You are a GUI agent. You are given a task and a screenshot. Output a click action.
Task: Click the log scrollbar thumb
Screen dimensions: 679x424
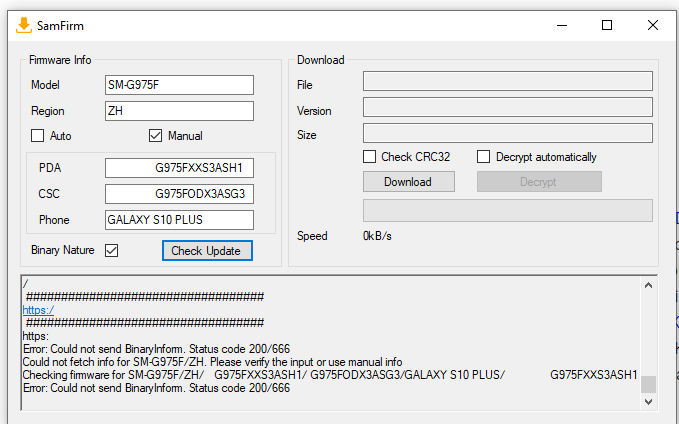point(648,384)
